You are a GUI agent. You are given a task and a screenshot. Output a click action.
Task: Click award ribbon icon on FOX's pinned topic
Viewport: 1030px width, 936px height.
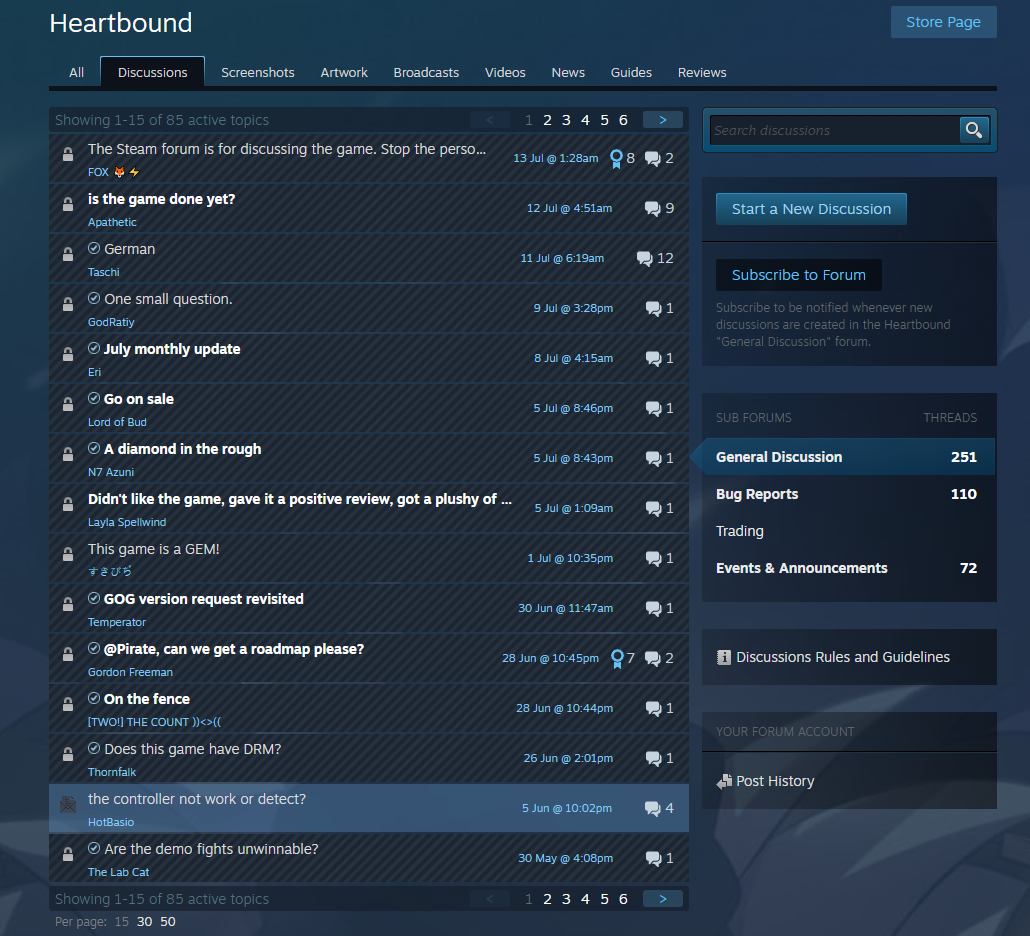tap(616, 158)
